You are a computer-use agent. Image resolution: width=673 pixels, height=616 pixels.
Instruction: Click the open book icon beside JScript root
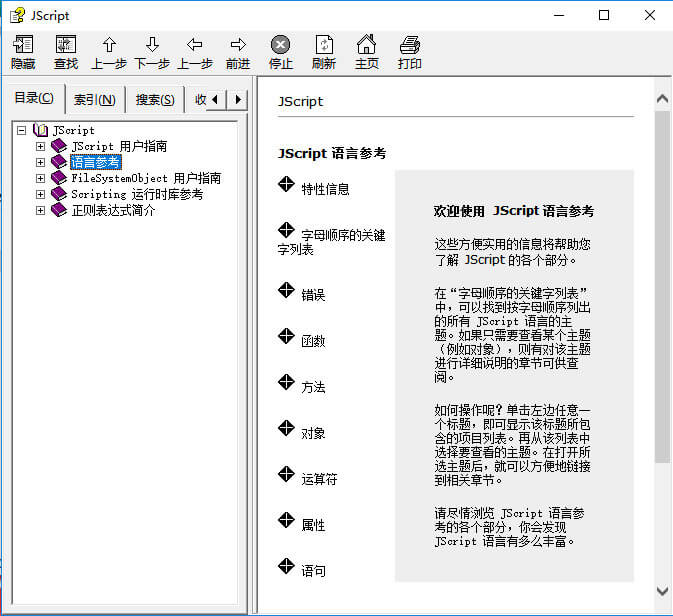[x=40, y=130]
